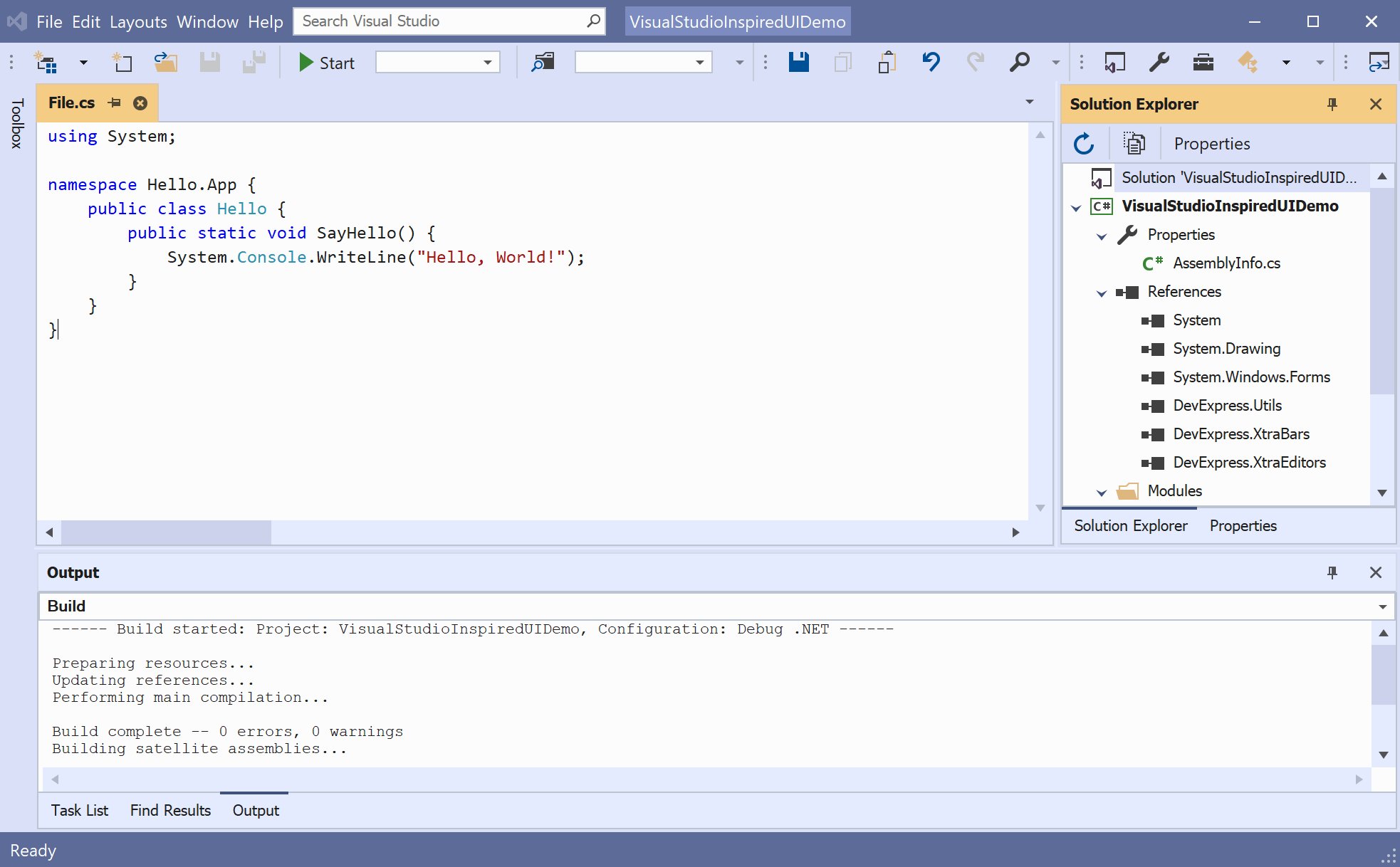Toggle the pin on the File.cs tab
Viewport: 1400px width, 867px height.
point(114,103)
